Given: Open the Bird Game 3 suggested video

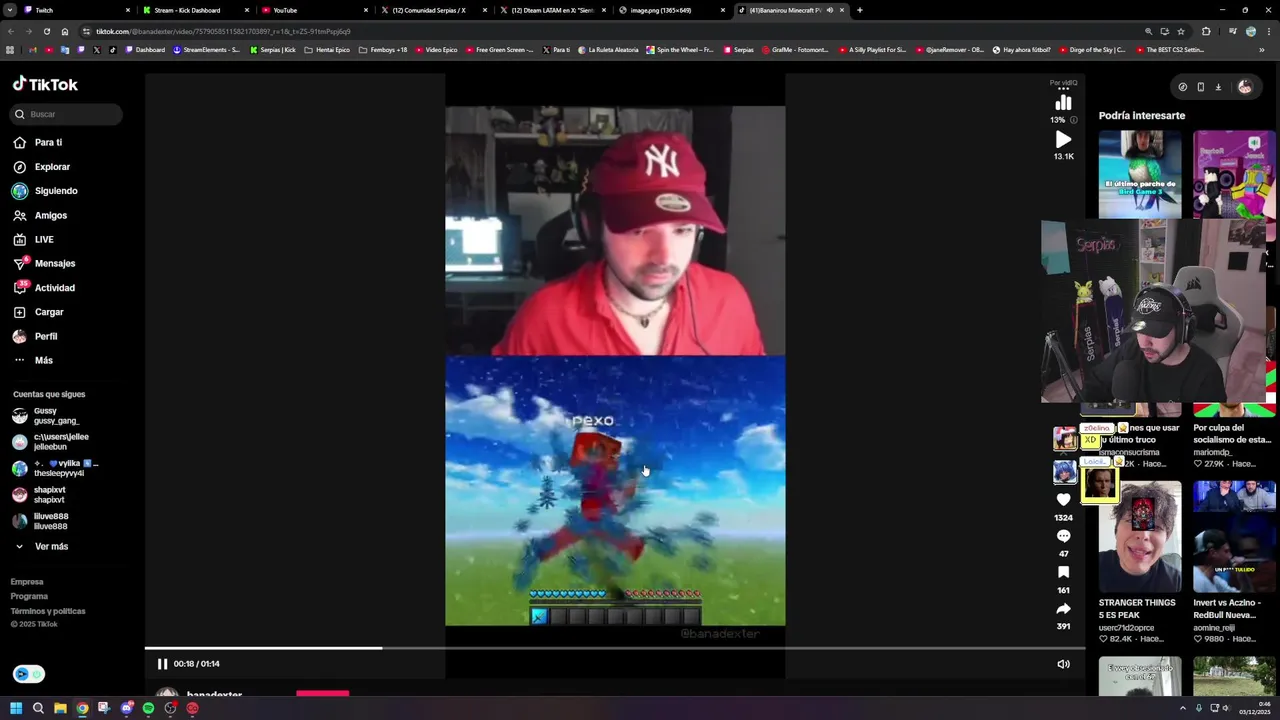Looking at the screenshot, I should pos(1139,175).
